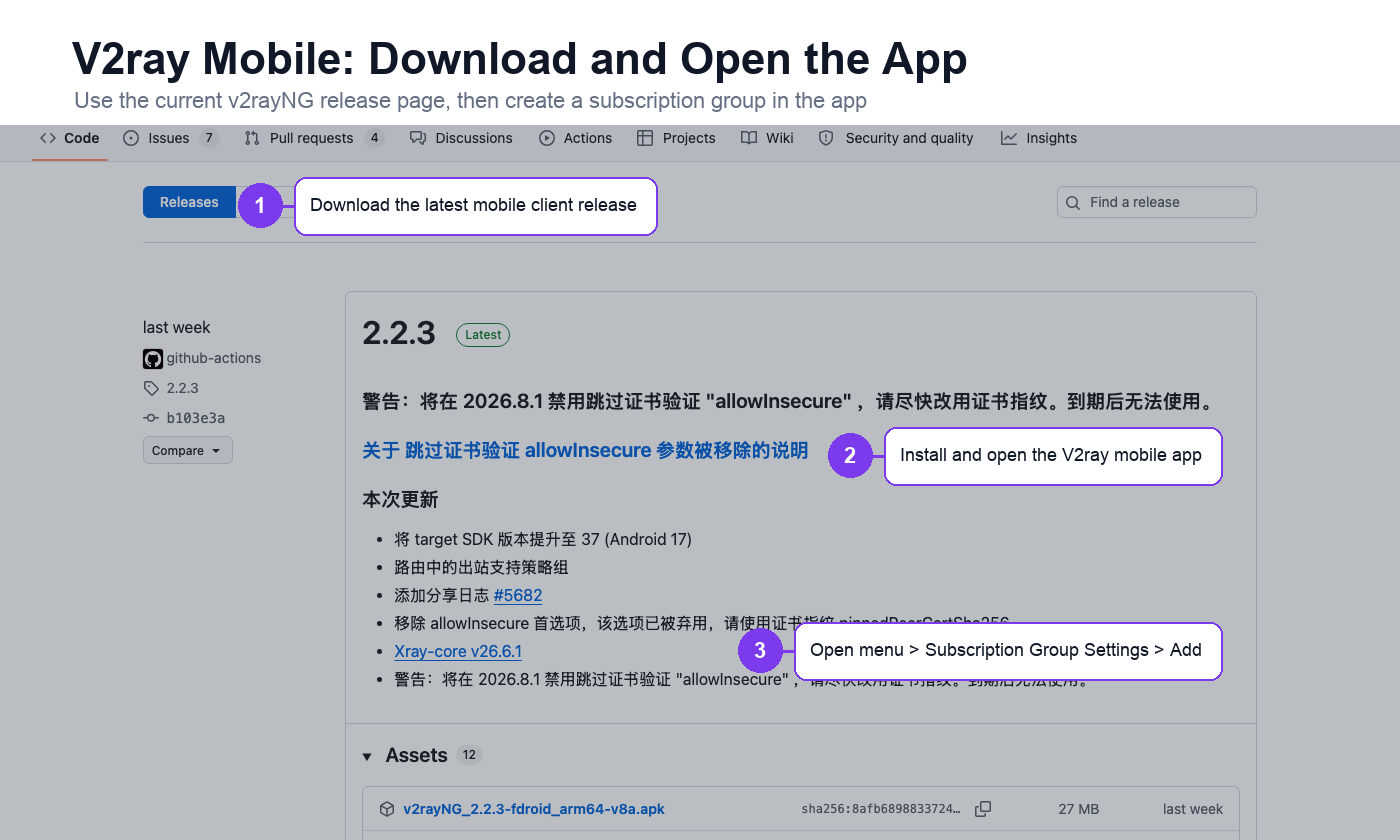
Task: Click the 27 MB file size
Action: pos(1079,809)
